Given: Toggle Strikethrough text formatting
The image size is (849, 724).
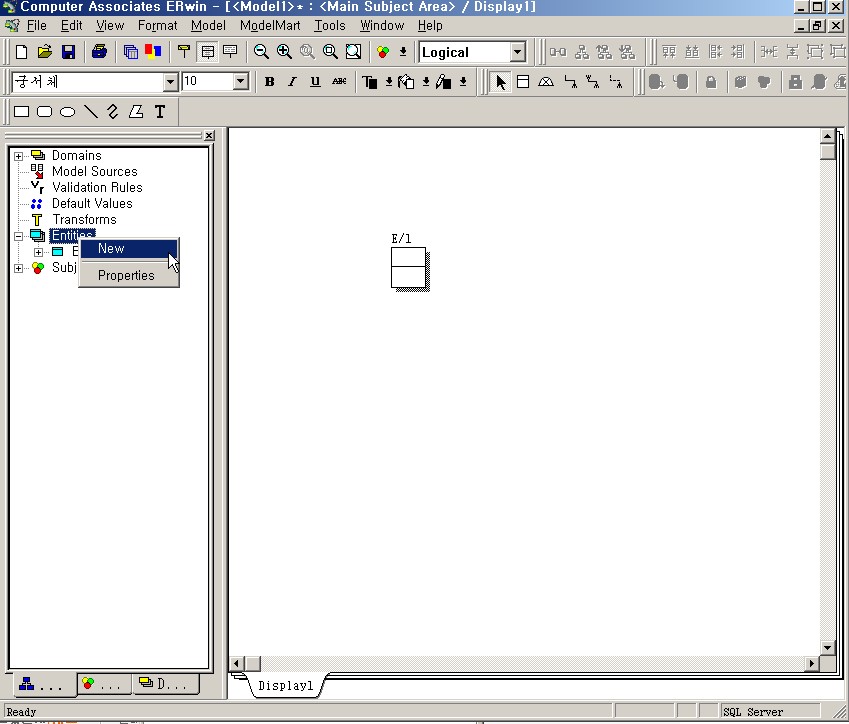Looking at the screenshot, I should point(339,82).
